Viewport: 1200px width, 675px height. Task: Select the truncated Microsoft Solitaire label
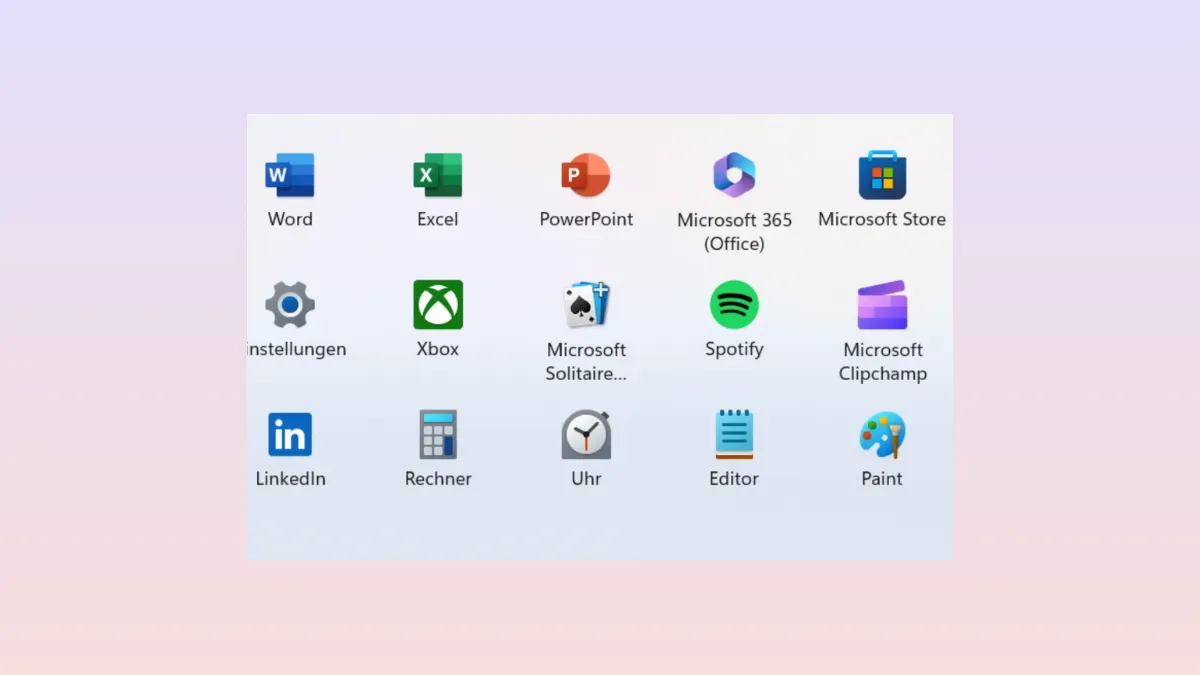pos(585,361)
